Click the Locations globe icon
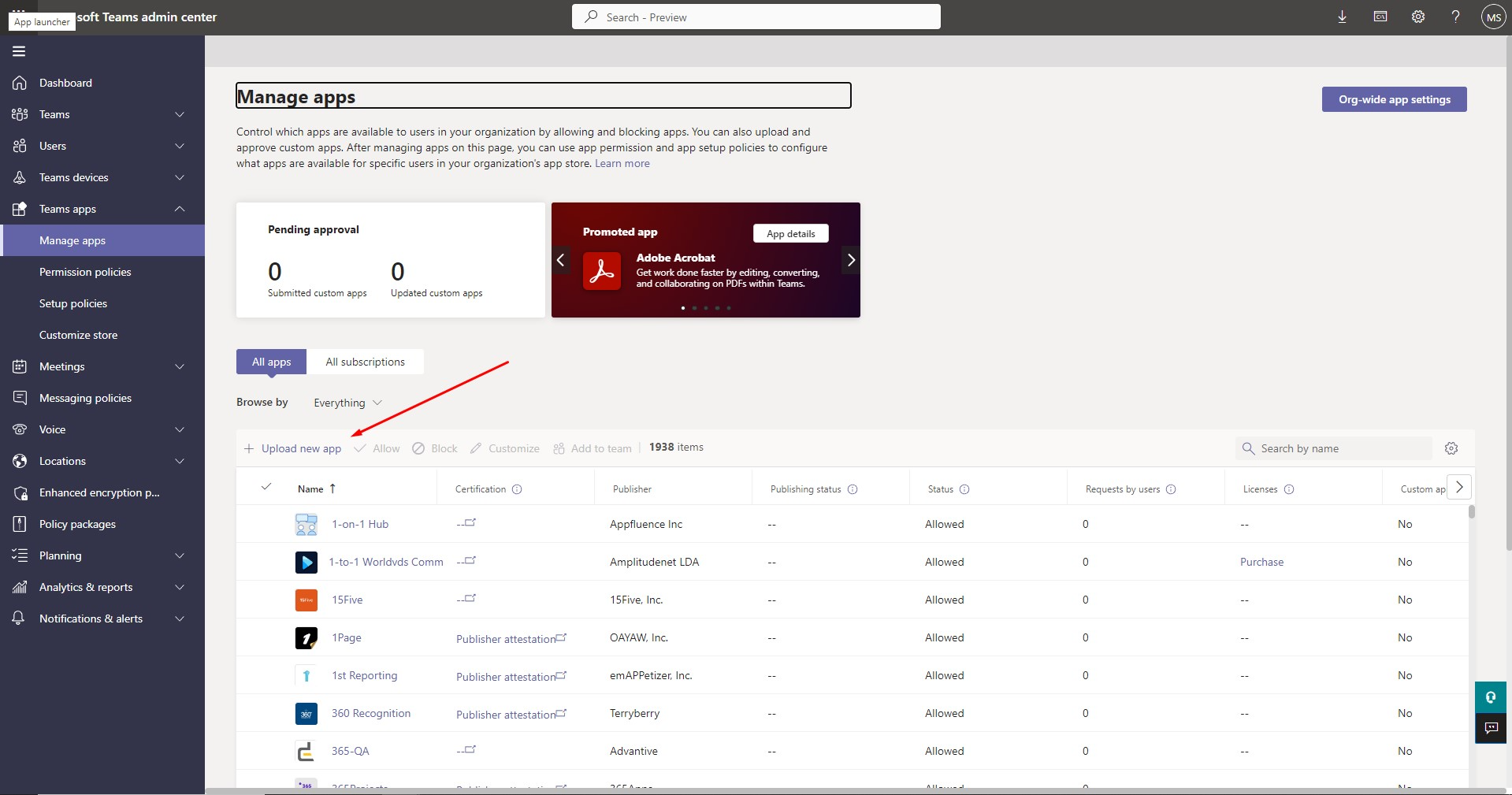This screenshot has width=1512, height=795. 20,461
